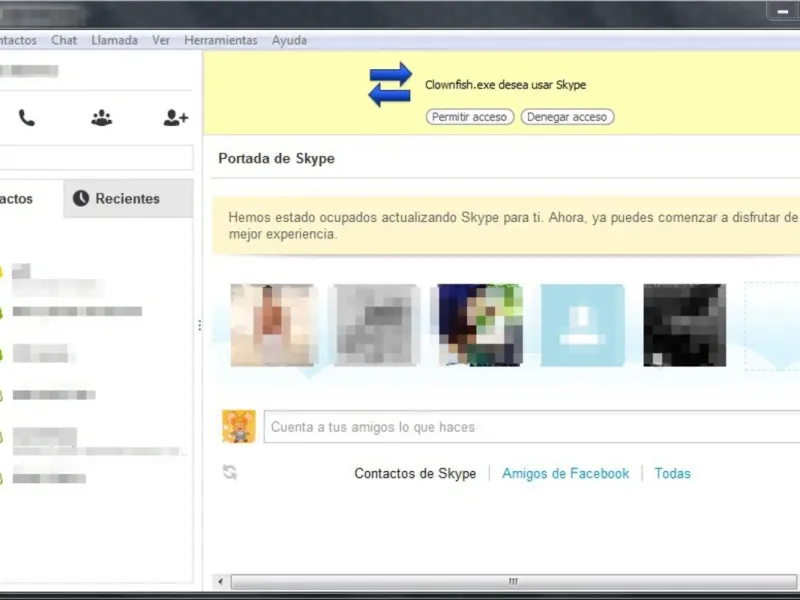Allow Clownfish with Permitir acceso
This screenshot has width=800, height=600.
pos(469,117)
